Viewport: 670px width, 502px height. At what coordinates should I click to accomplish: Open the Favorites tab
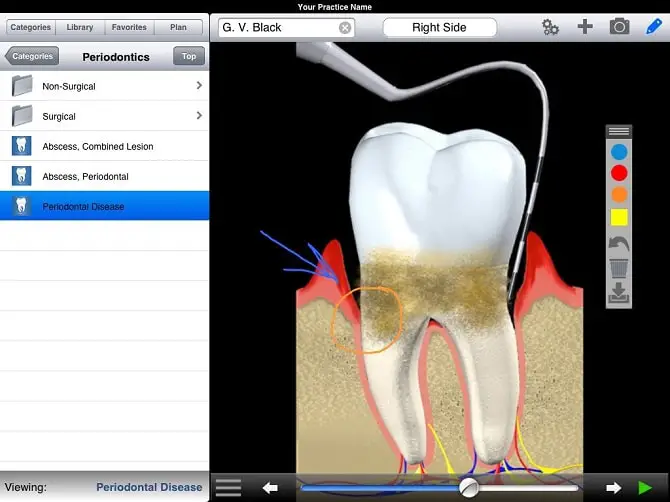(129, 27)
